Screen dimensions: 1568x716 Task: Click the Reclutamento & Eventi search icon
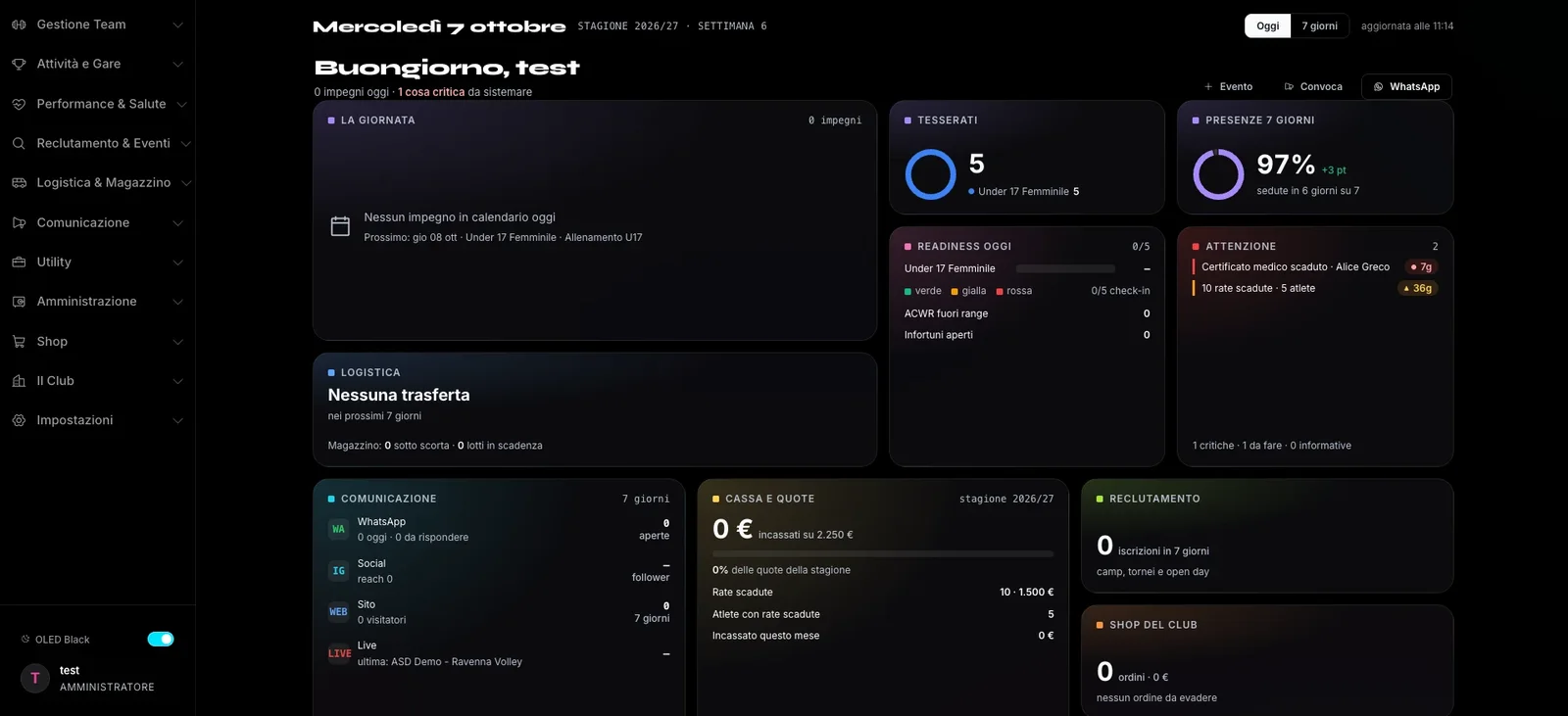tap(19, 143)
